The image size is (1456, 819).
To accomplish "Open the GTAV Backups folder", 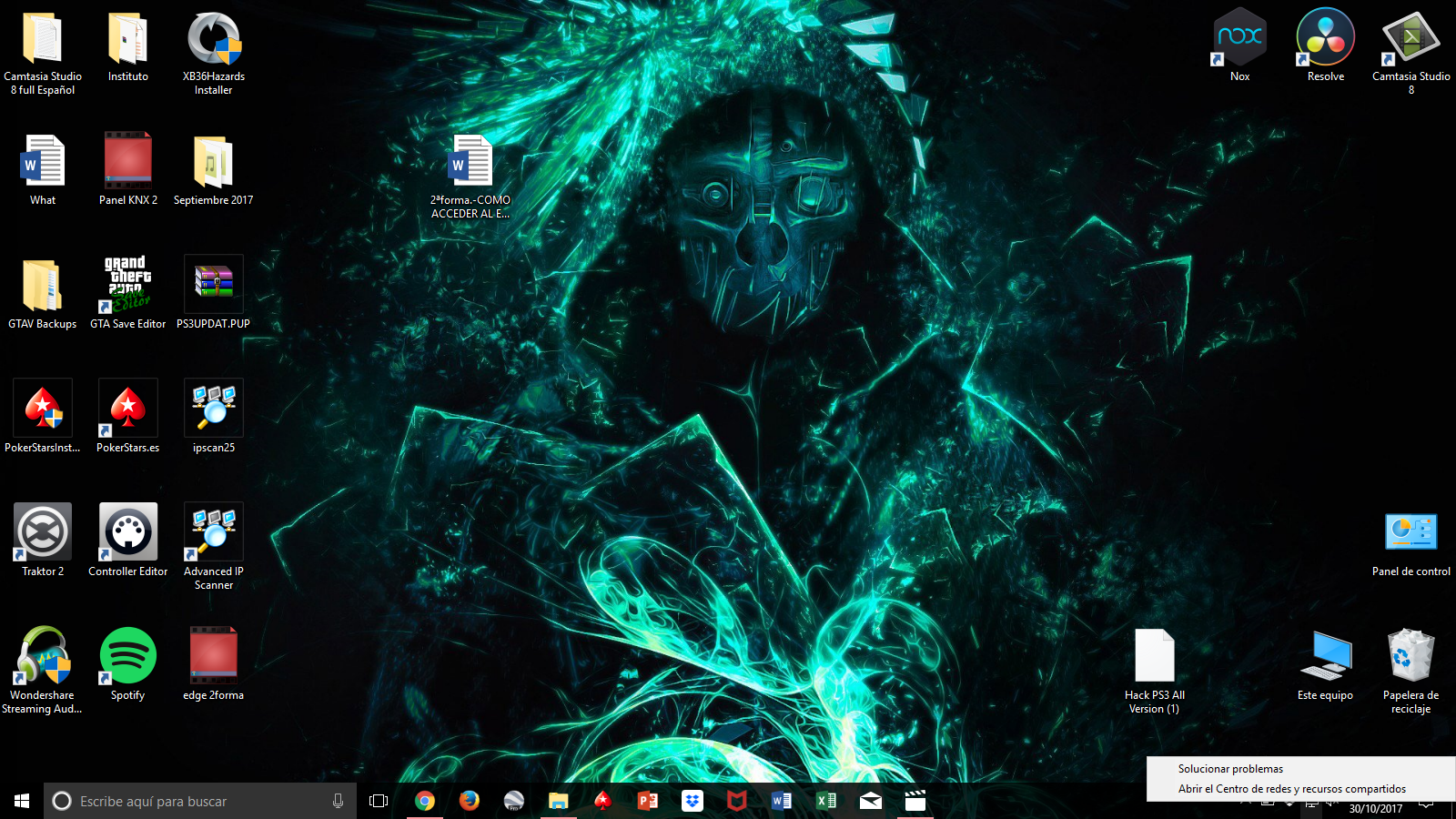I will [43, 294].
